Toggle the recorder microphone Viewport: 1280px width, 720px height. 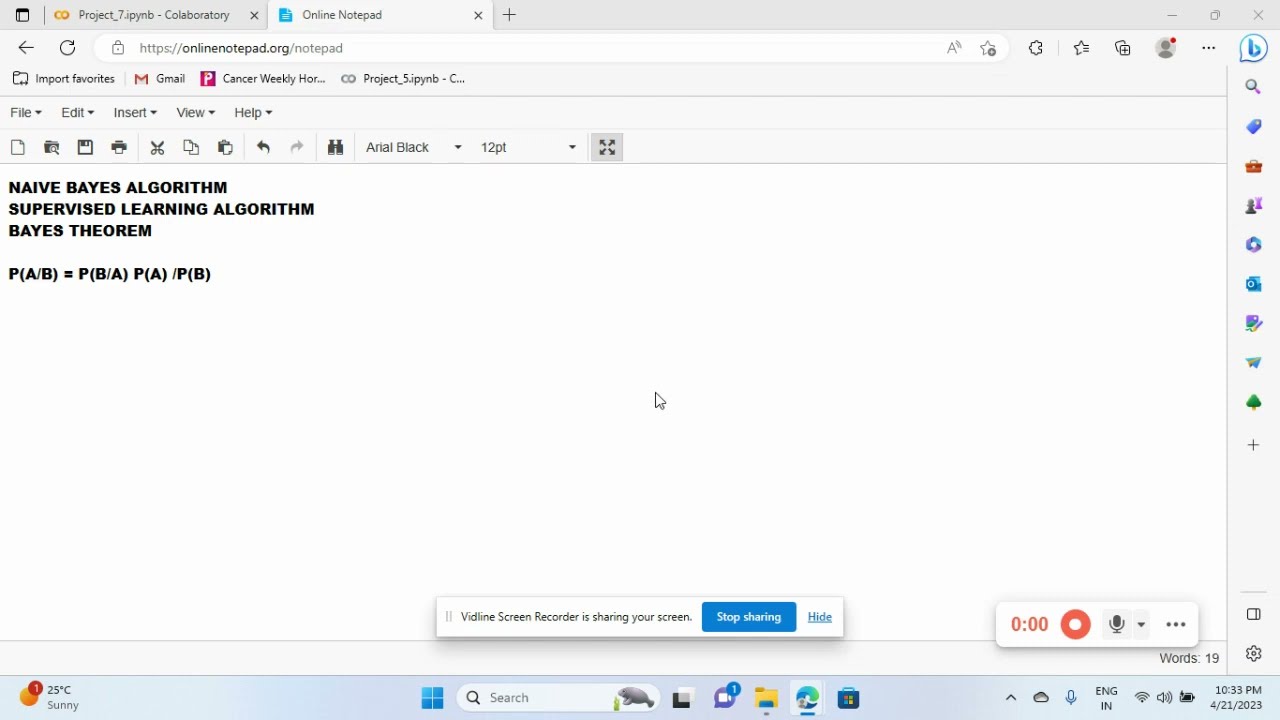click(x=1117, y=624)
